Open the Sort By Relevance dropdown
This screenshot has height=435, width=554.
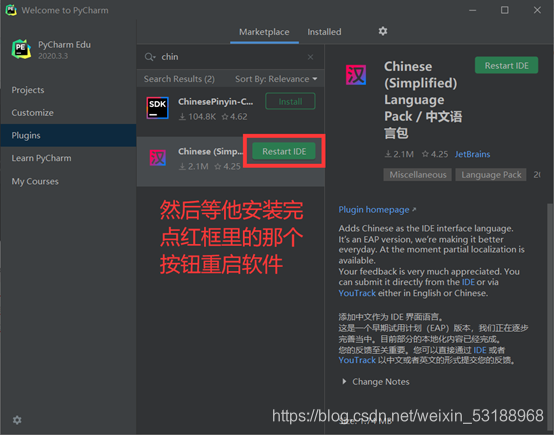276,79
